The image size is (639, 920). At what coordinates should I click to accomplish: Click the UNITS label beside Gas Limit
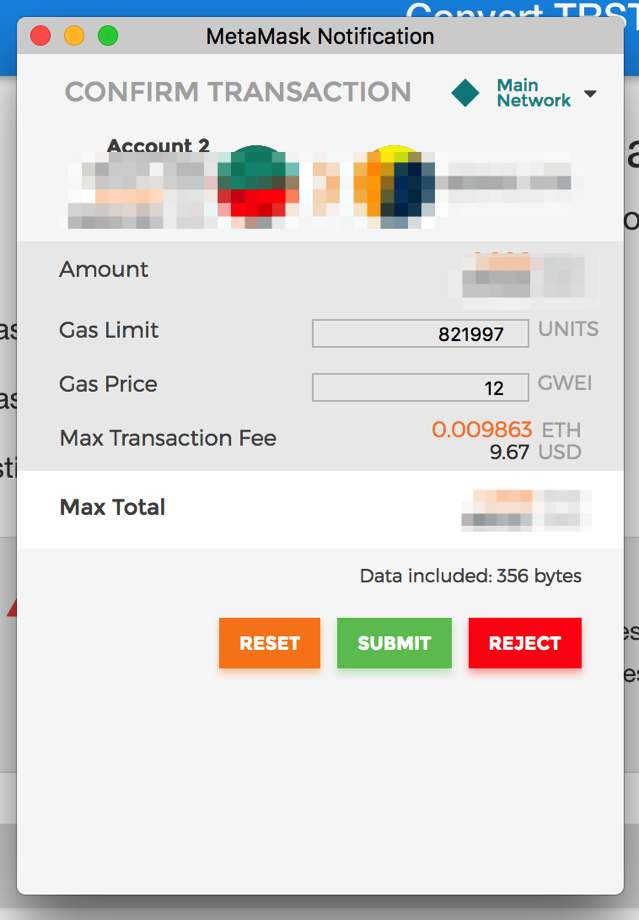tap(569, 329)
